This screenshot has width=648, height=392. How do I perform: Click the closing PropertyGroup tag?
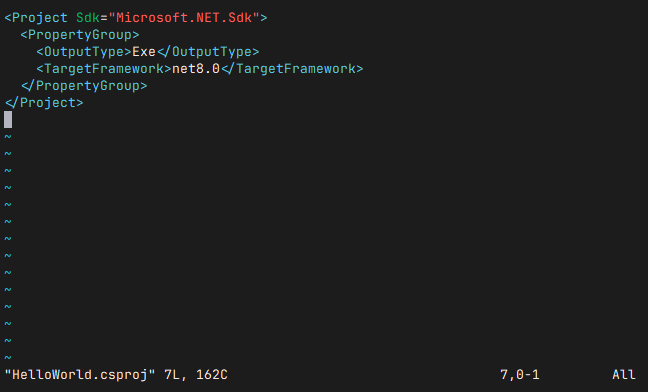click(84, 86)
